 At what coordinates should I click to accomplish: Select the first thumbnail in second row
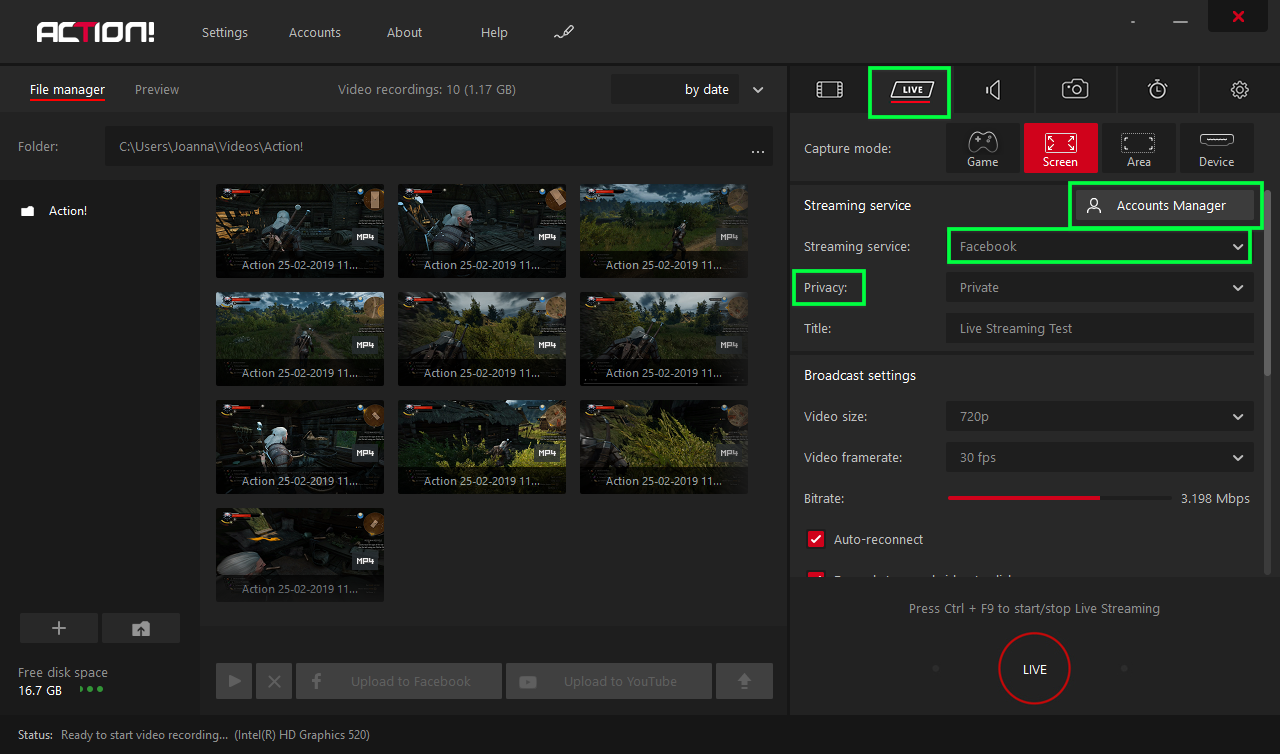(x=300, y=339)
